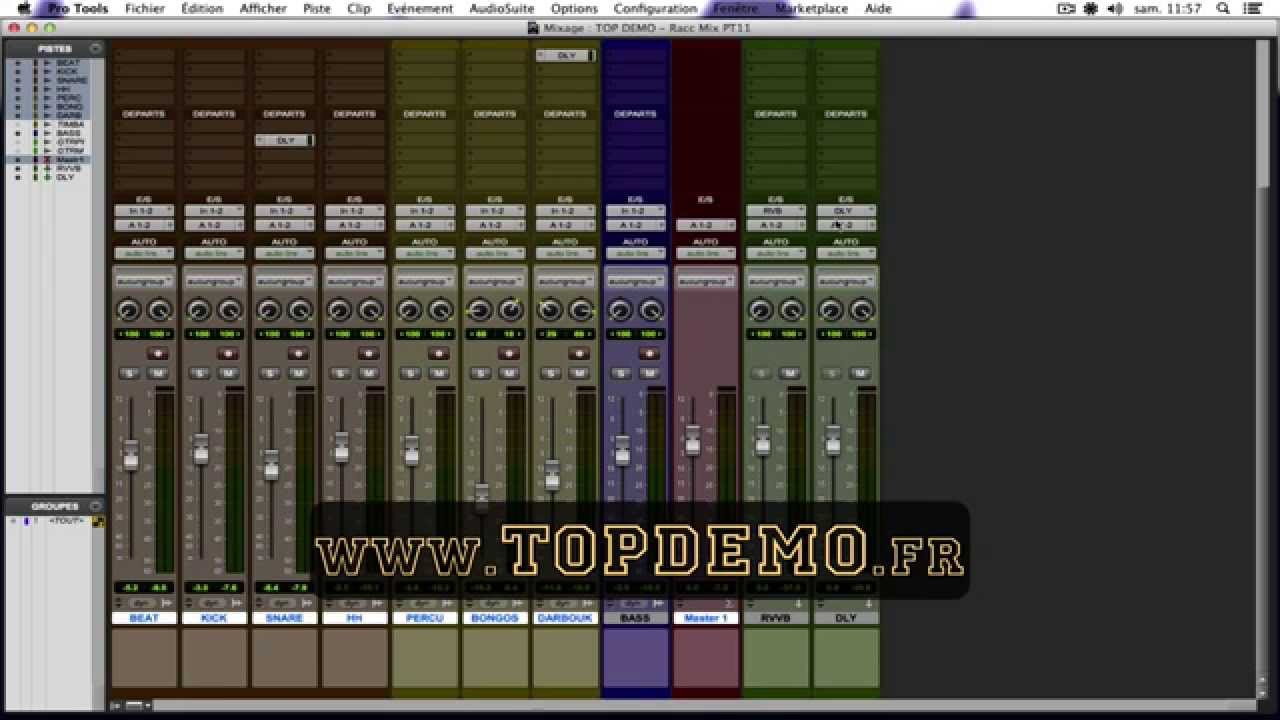This screenshot has width=1280, height=720.
Task: Select the DLY track name button
Action: [x=846, y=618]
